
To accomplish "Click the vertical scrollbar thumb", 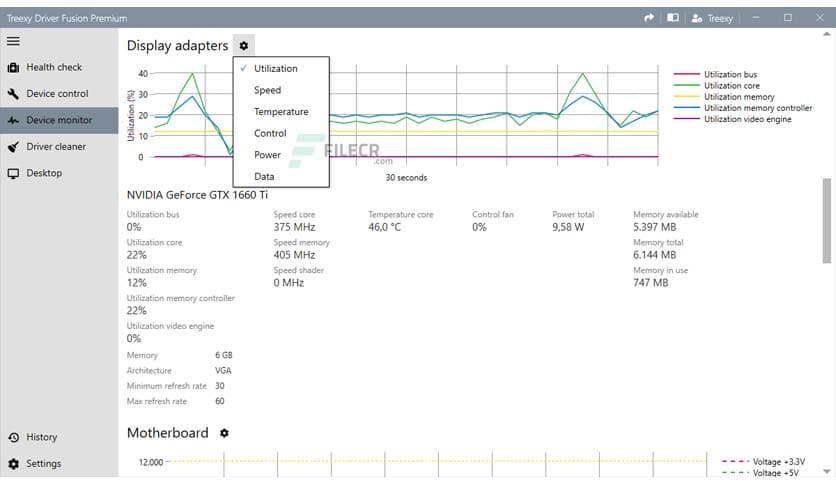I will coord(826,221).
